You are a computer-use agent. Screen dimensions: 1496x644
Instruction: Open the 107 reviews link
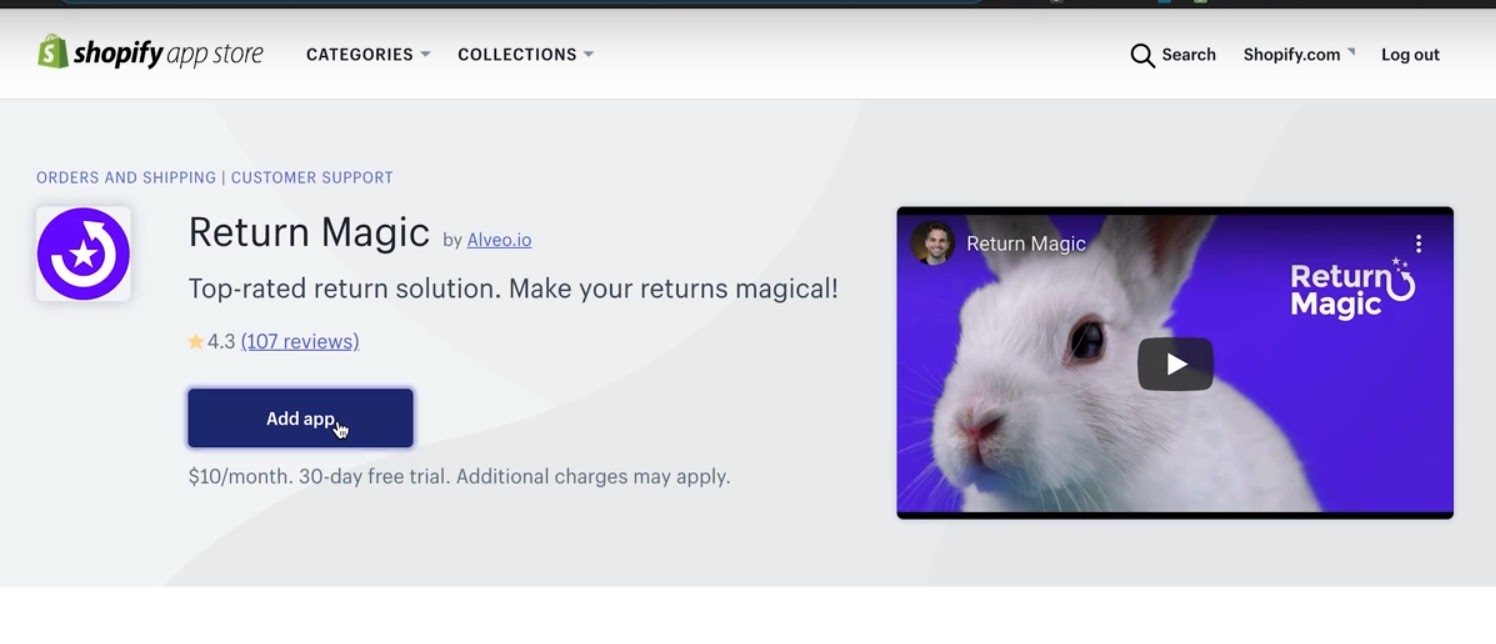(x=300, y=342)
